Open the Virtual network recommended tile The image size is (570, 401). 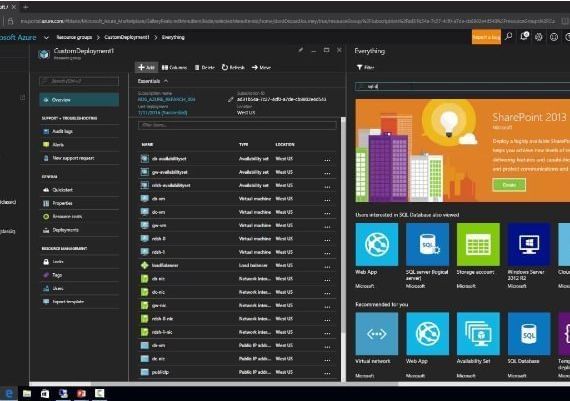coord(377,333)
